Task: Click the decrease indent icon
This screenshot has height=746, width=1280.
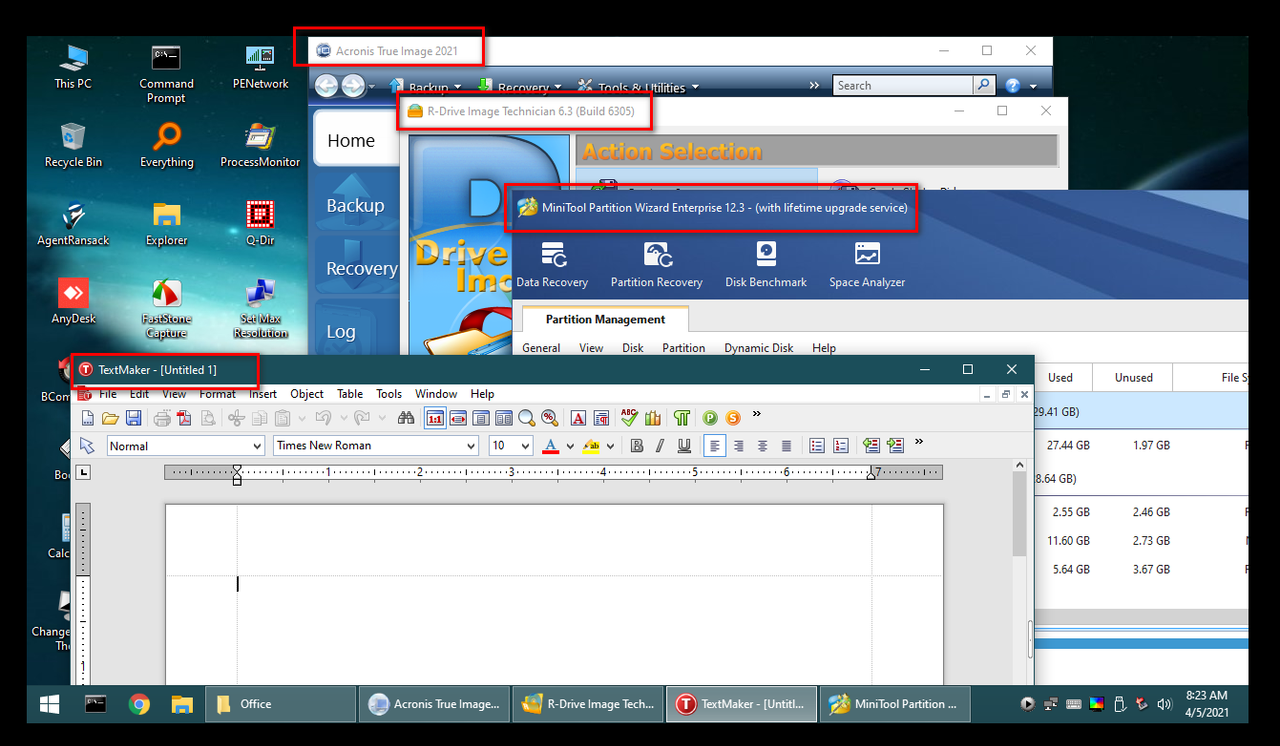Action: [x=871, y=446]
